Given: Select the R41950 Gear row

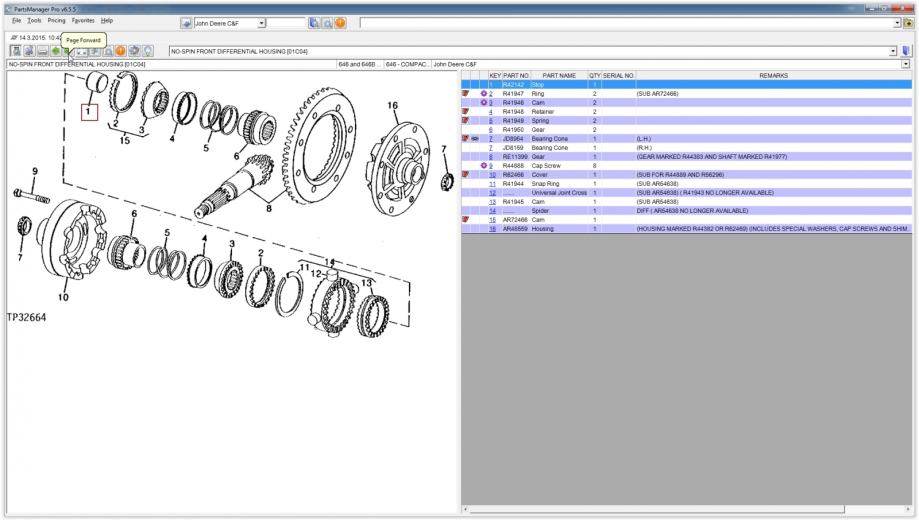Looking at the screenshot, I should pyautogui.click(x=686, y=130).
